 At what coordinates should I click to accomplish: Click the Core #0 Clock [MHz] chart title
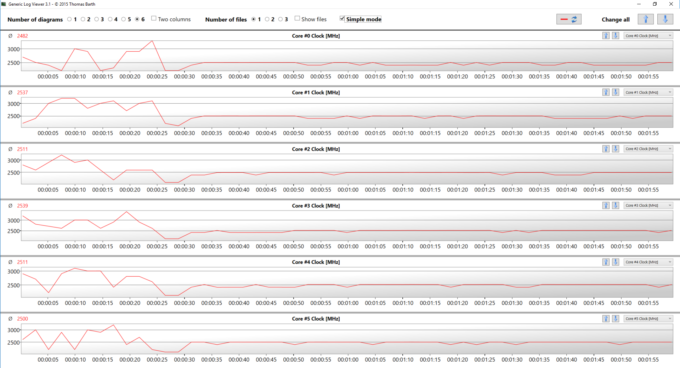coord(316,36)
